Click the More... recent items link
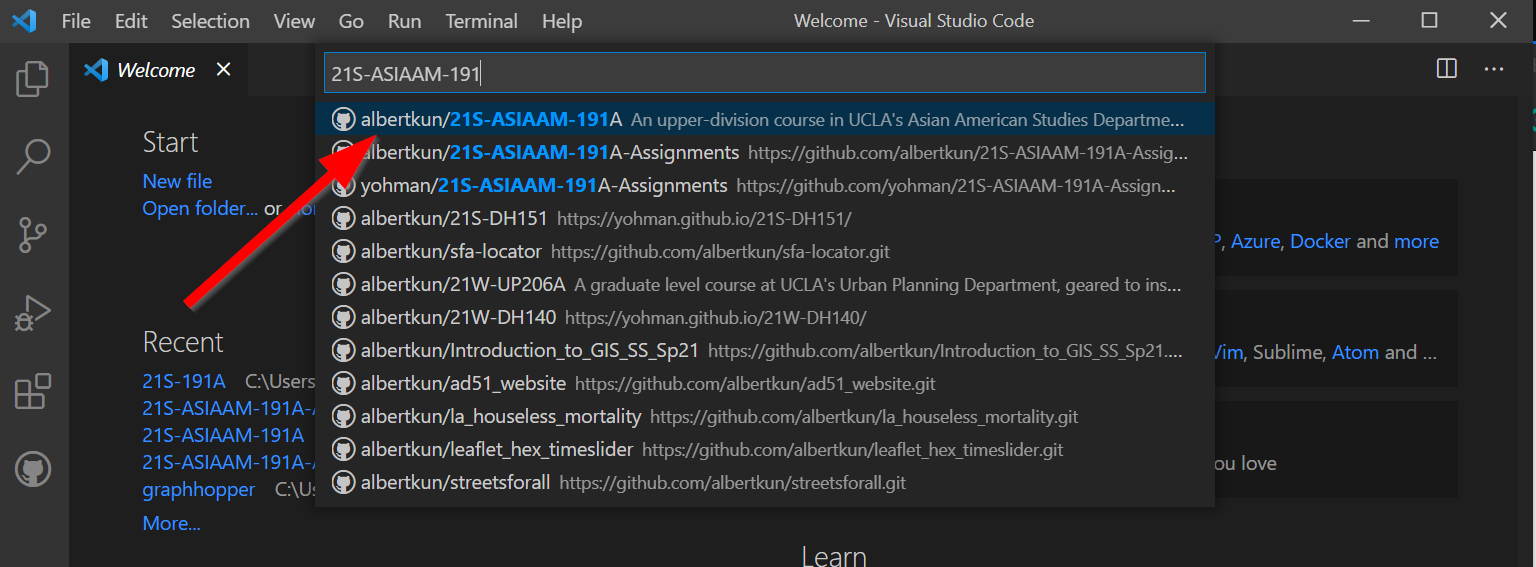This screenshot has height=567, width=1536. point(171,523)
